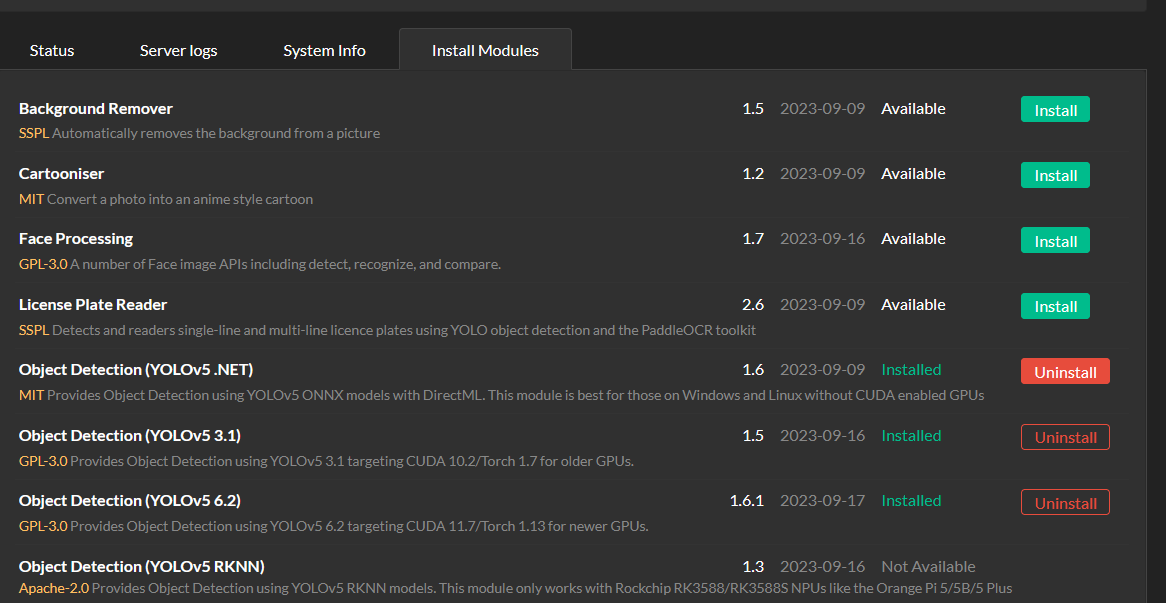Click the removes the background description
1166x603 pixels.
[x=216, y=134]
